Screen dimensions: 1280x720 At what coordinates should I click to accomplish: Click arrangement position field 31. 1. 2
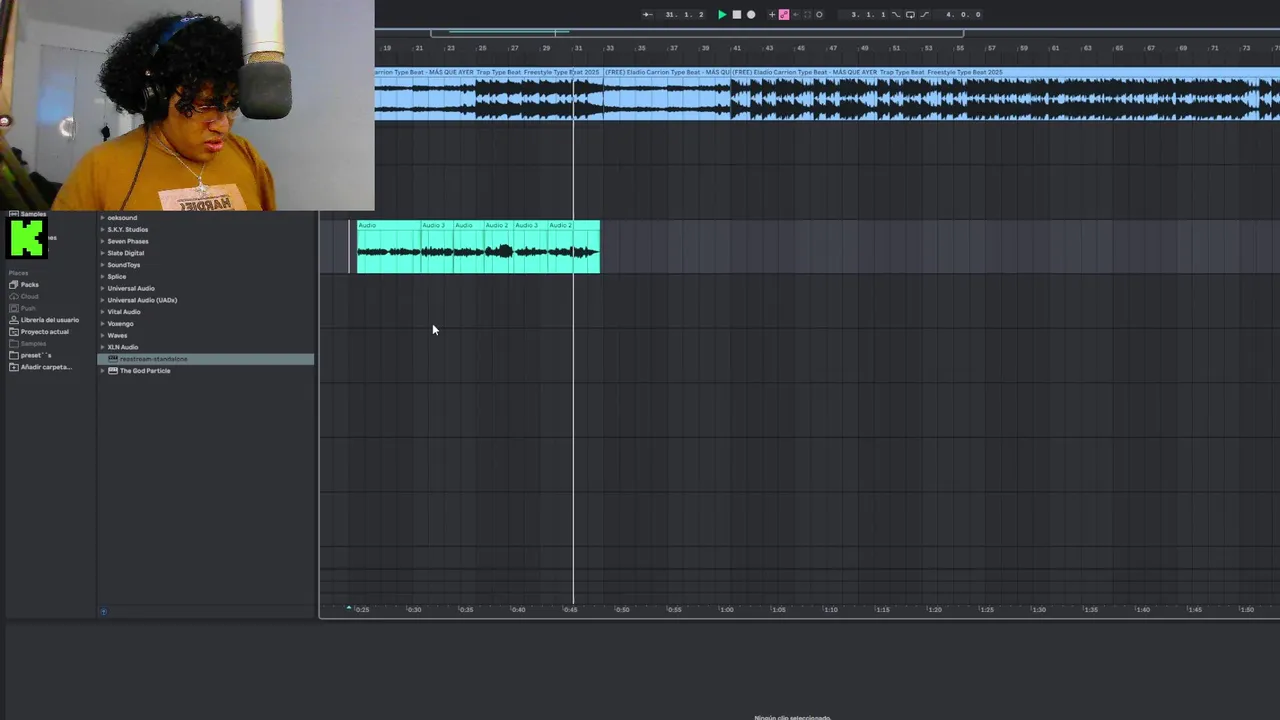(x=685, y=14)
